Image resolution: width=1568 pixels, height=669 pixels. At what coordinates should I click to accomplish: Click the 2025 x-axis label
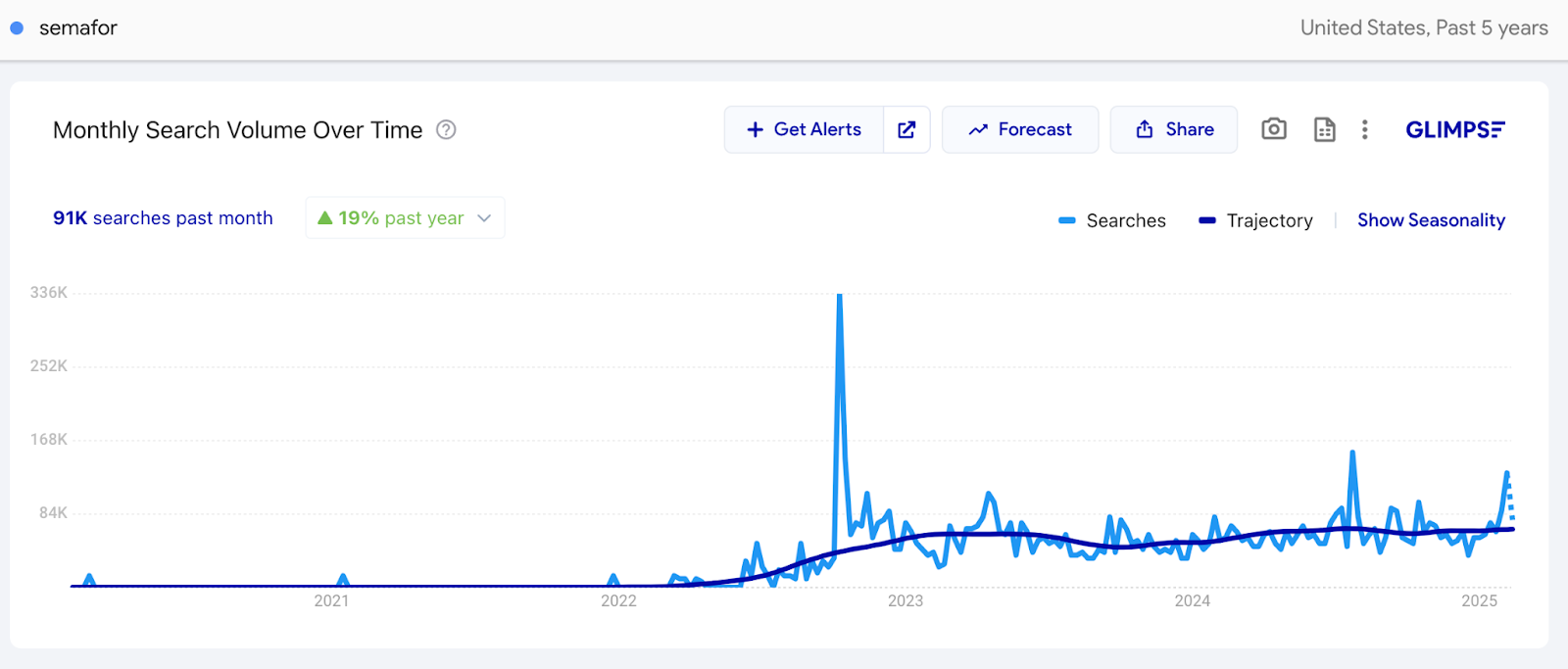[1480, 600]
